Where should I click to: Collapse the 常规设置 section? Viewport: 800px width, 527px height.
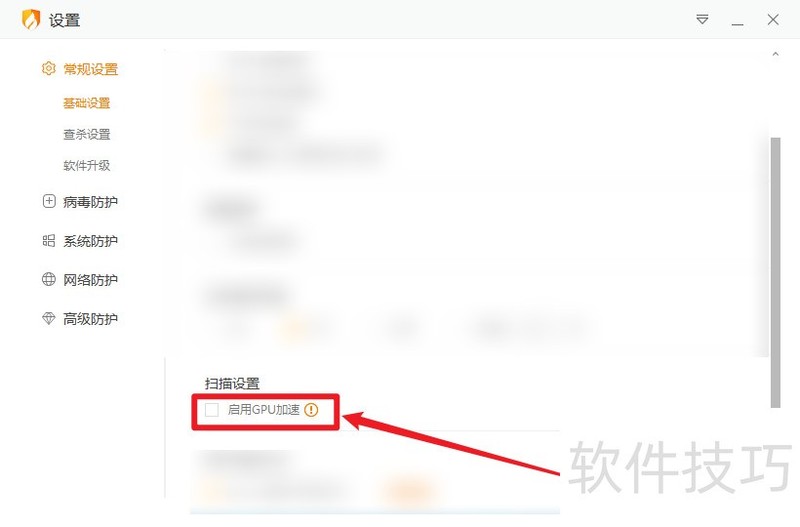pyautogui.click(x=90, y=69)
